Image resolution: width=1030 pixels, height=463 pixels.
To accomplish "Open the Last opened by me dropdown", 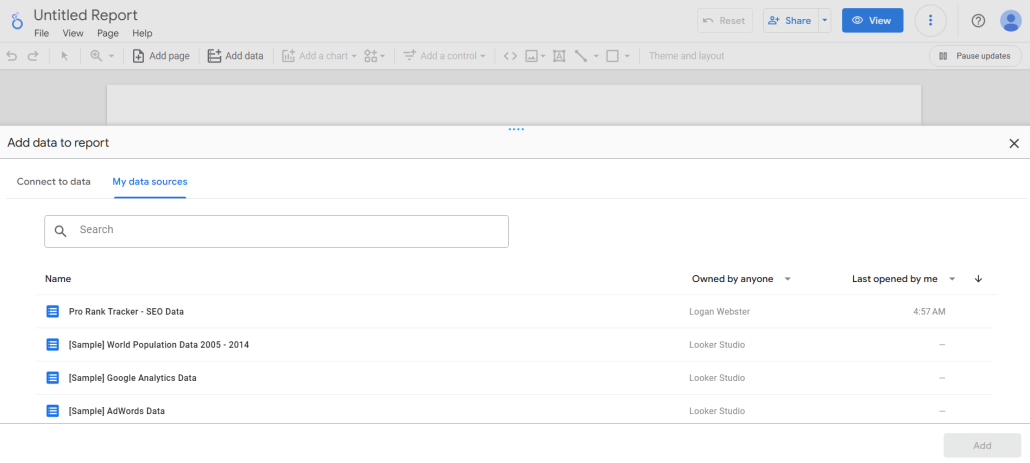I will 903,279.
